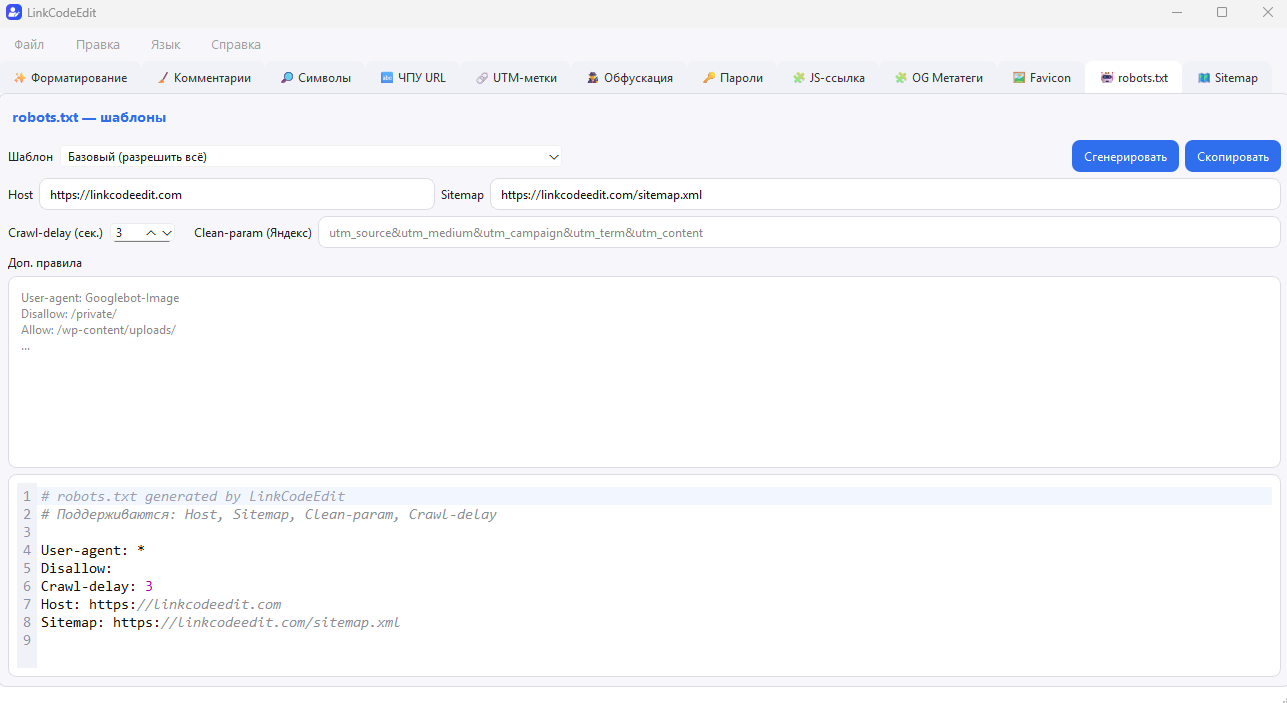Click the detective icon on the Обфускация tab
Screen dimensions: 1287x703
click(x=593, y=78)
